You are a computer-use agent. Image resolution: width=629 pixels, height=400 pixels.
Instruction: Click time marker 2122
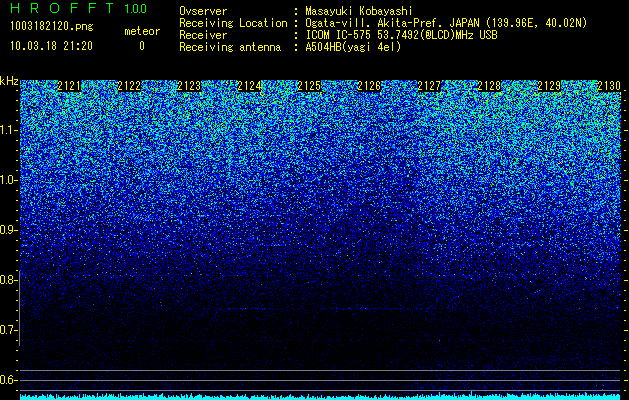[129, 86]
